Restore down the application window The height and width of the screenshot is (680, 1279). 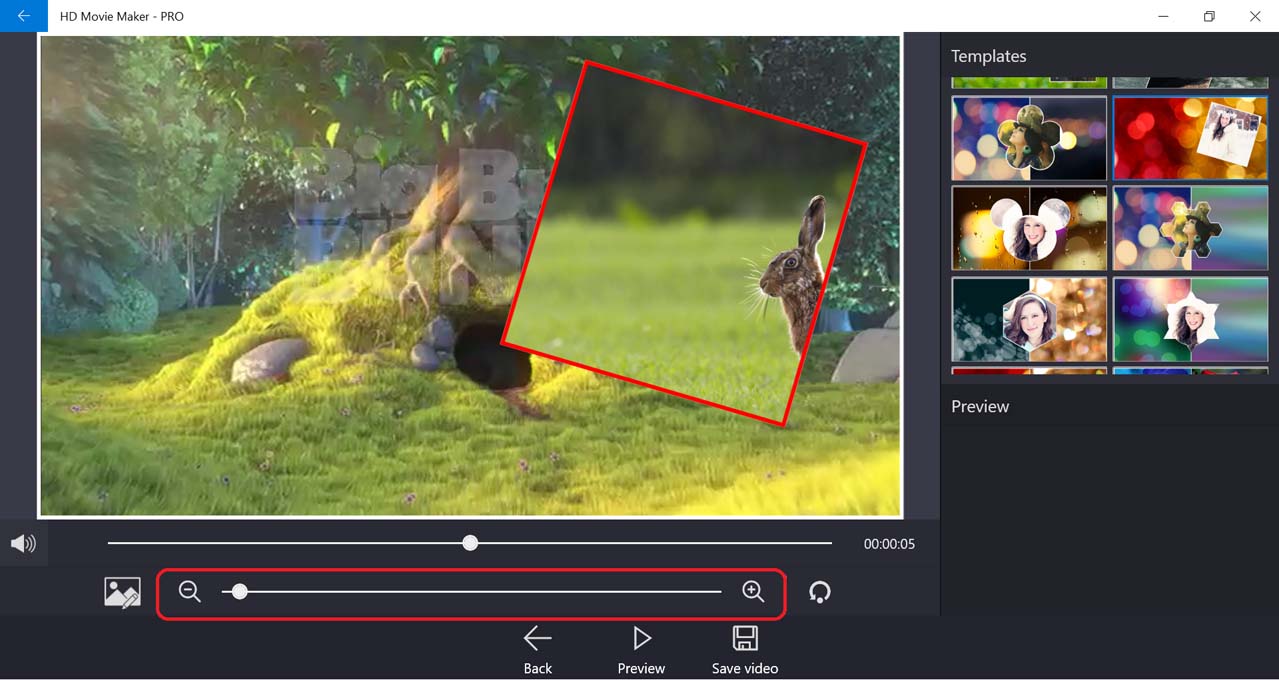1209,16
